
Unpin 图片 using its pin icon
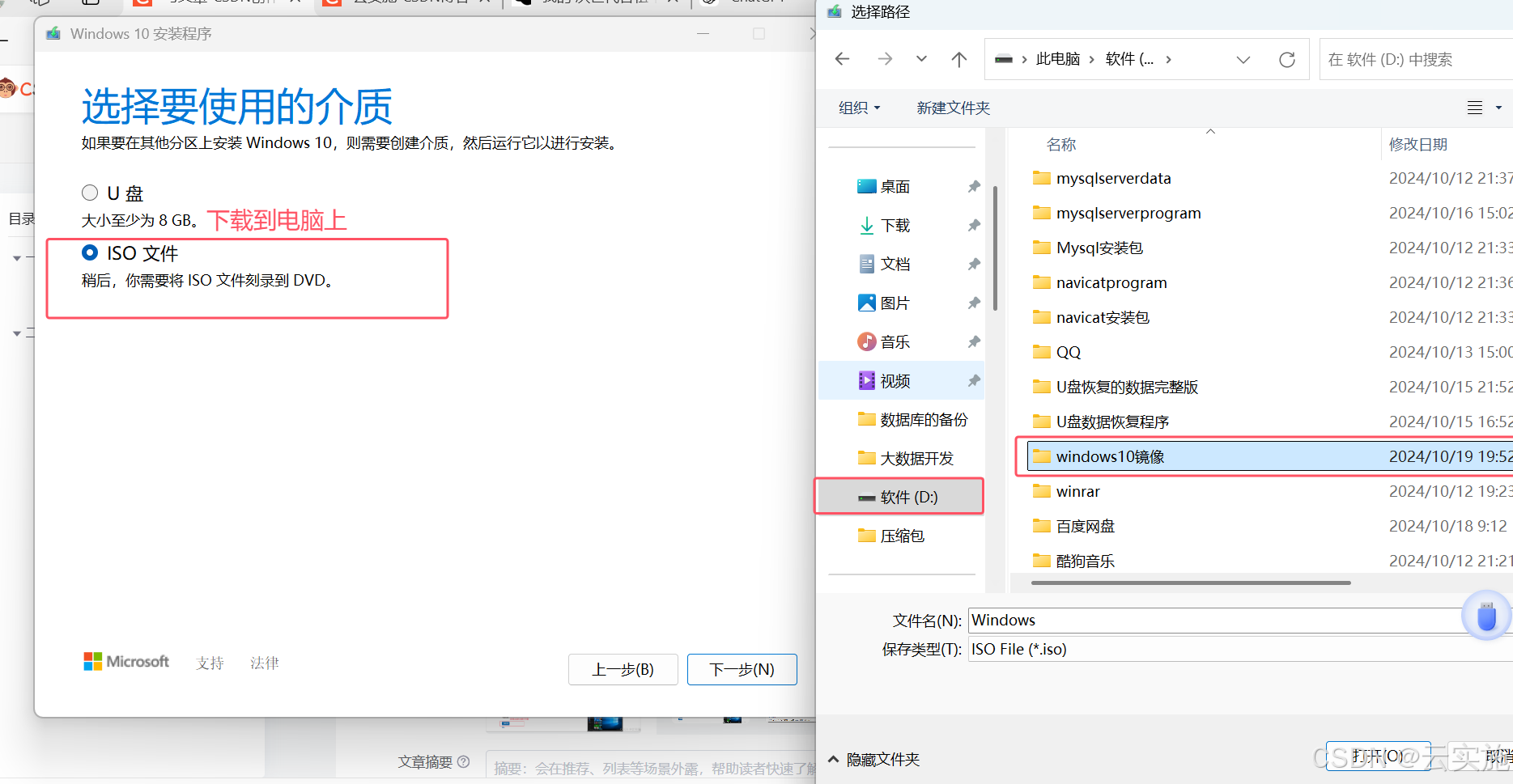click(x=974, y=303)
